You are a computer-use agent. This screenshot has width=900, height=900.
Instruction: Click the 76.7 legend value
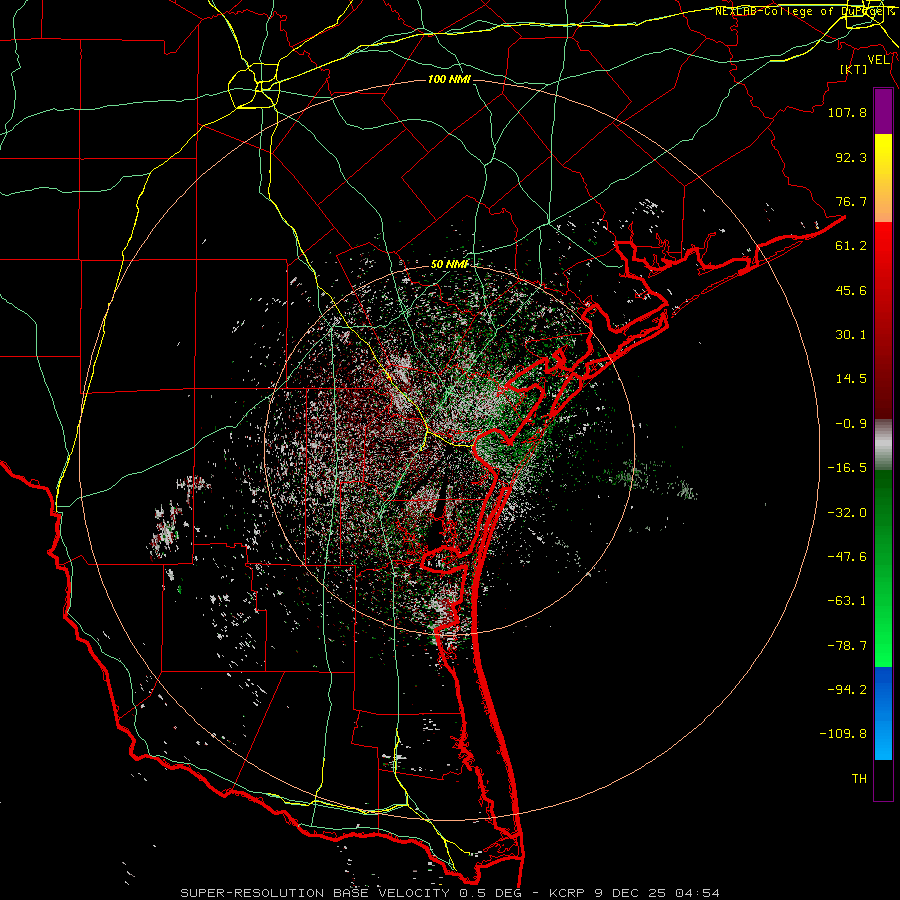(851, 201)
